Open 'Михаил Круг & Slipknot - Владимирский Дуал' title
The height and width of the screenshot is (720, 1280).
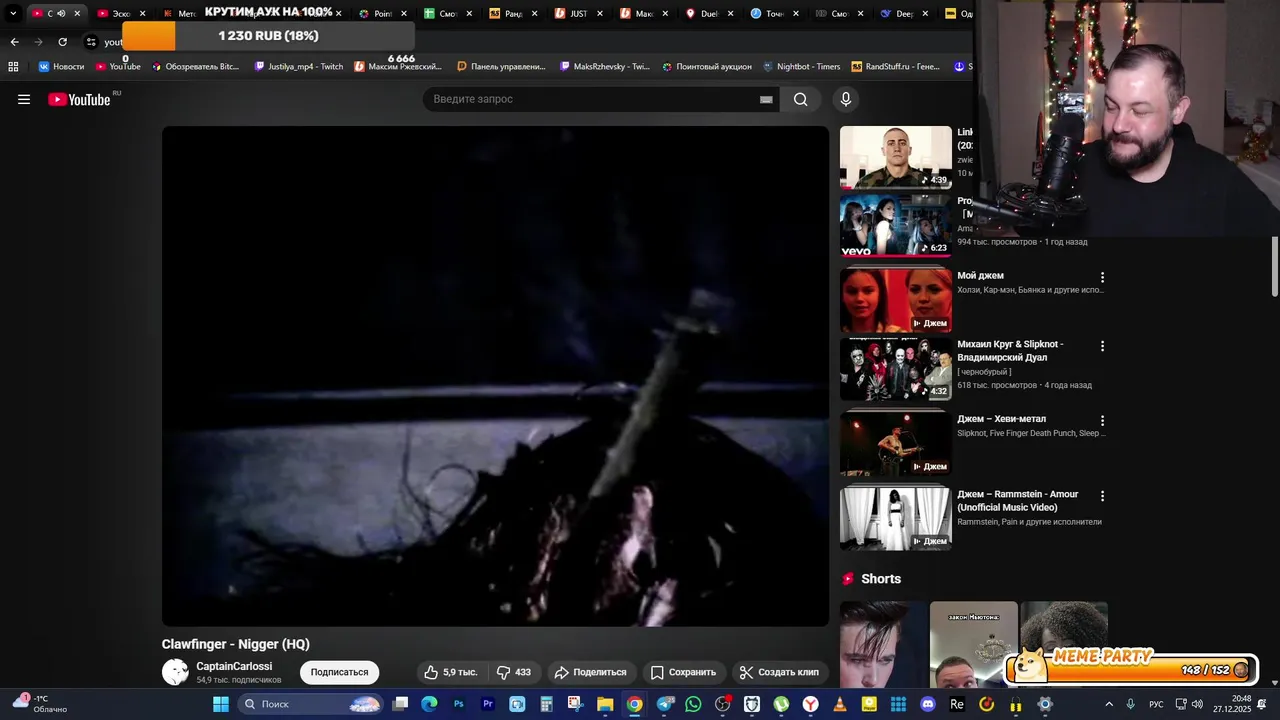tap(1010, 350)
